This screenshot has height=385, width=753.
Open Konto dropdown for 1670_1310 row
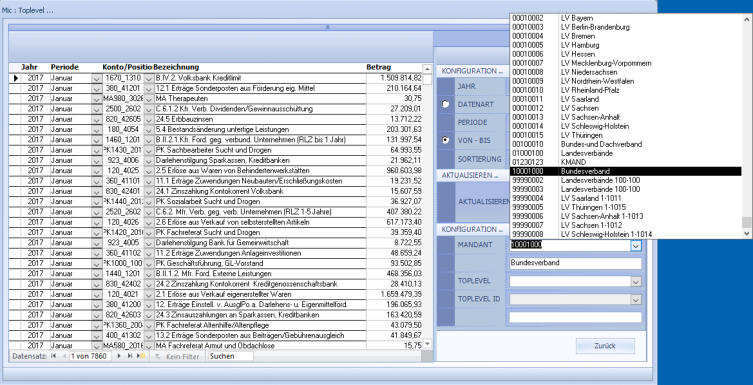point(148,78)
